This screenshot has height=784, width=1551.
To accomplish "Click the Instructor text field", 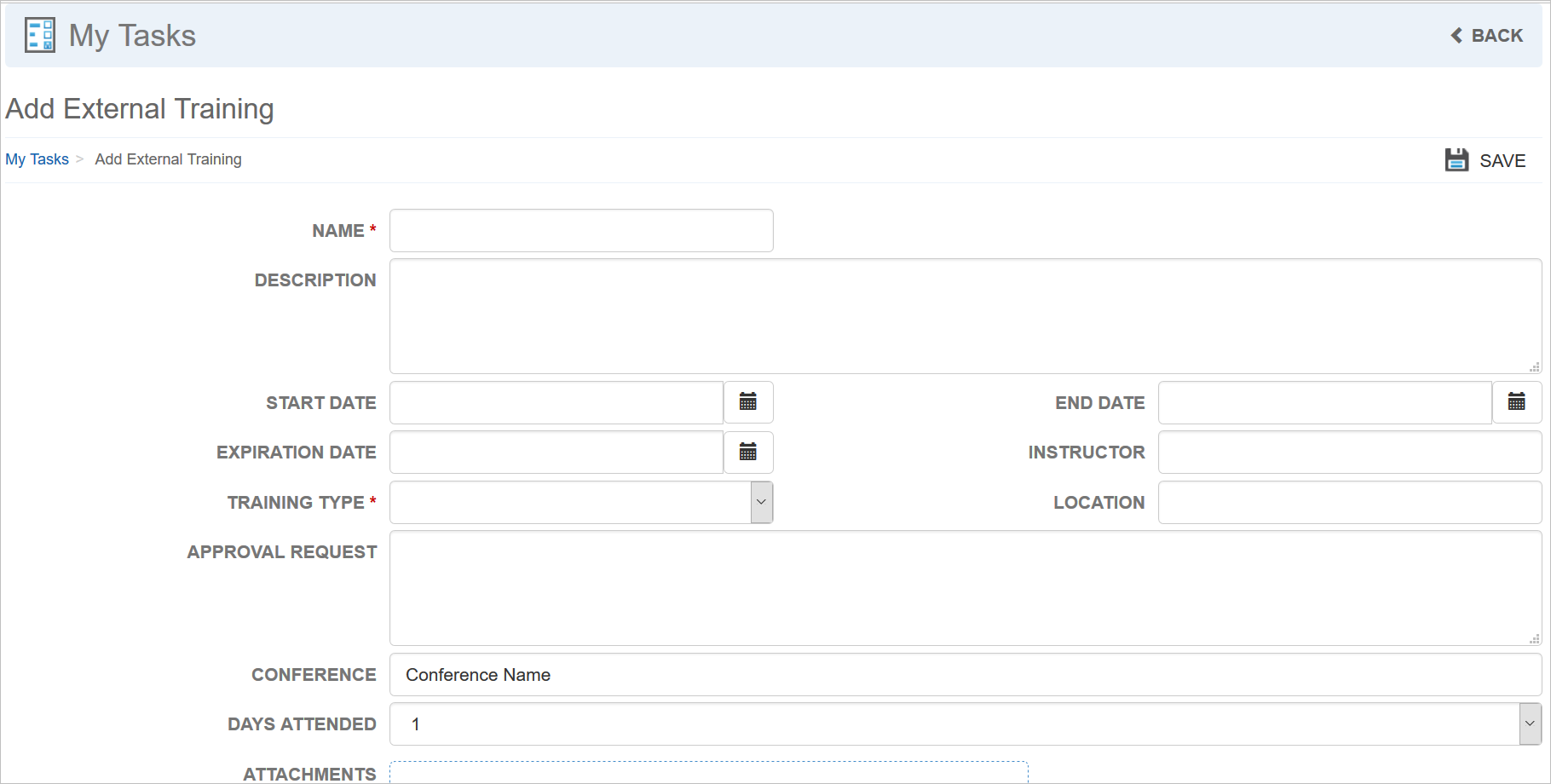I will pos(1349,453).
